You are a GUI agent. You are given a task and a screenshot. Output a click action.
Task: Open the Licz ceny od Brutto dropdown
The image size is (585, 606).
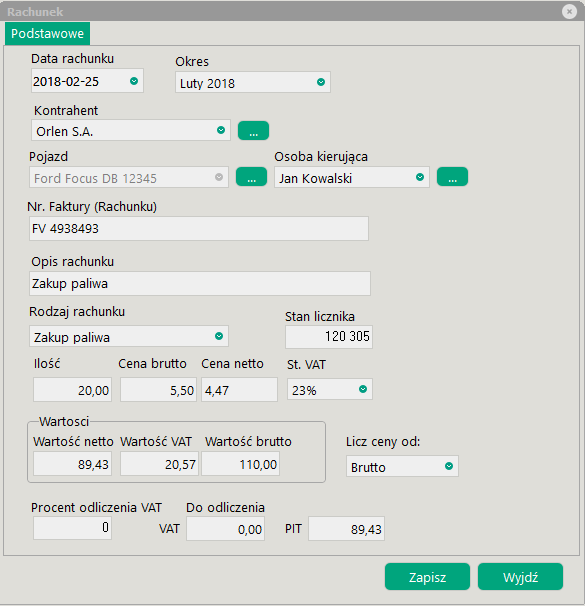449,466
